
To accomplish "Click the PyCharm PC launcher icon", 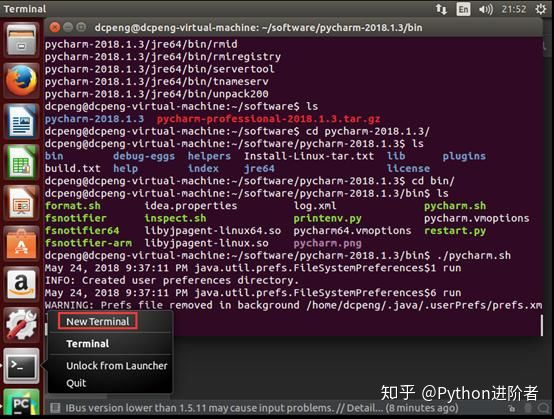I will [x=21, y=403].
